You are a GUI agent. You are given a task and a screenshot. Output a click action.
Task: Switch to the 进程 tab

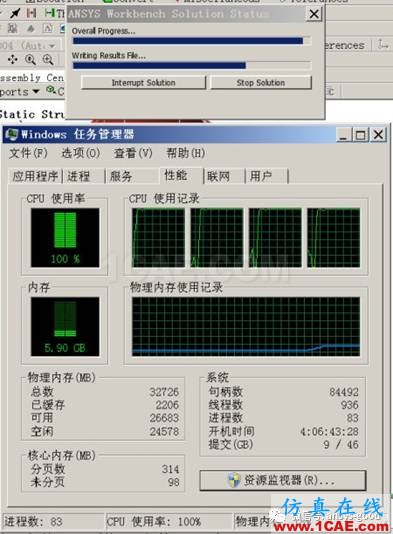(x=79, y=176)
